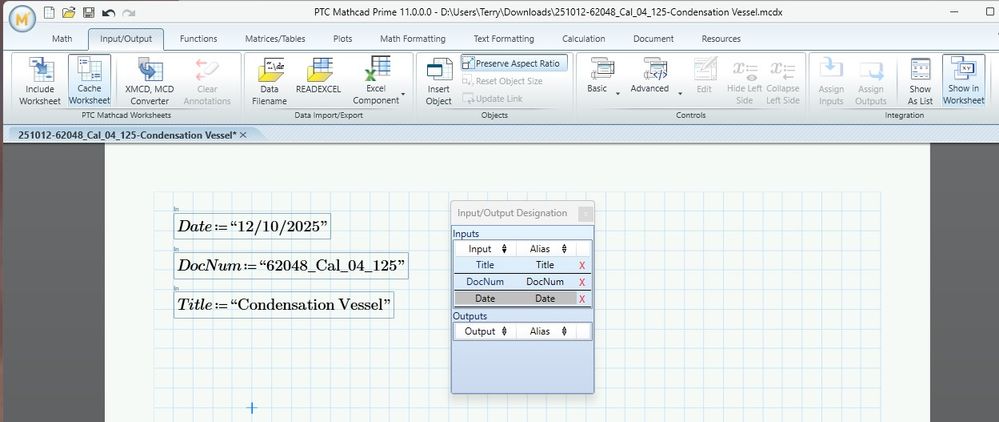The height and width of the screenshot is (422, 999).
Task: Remove the Date input with red X
Action: point(582,298)
